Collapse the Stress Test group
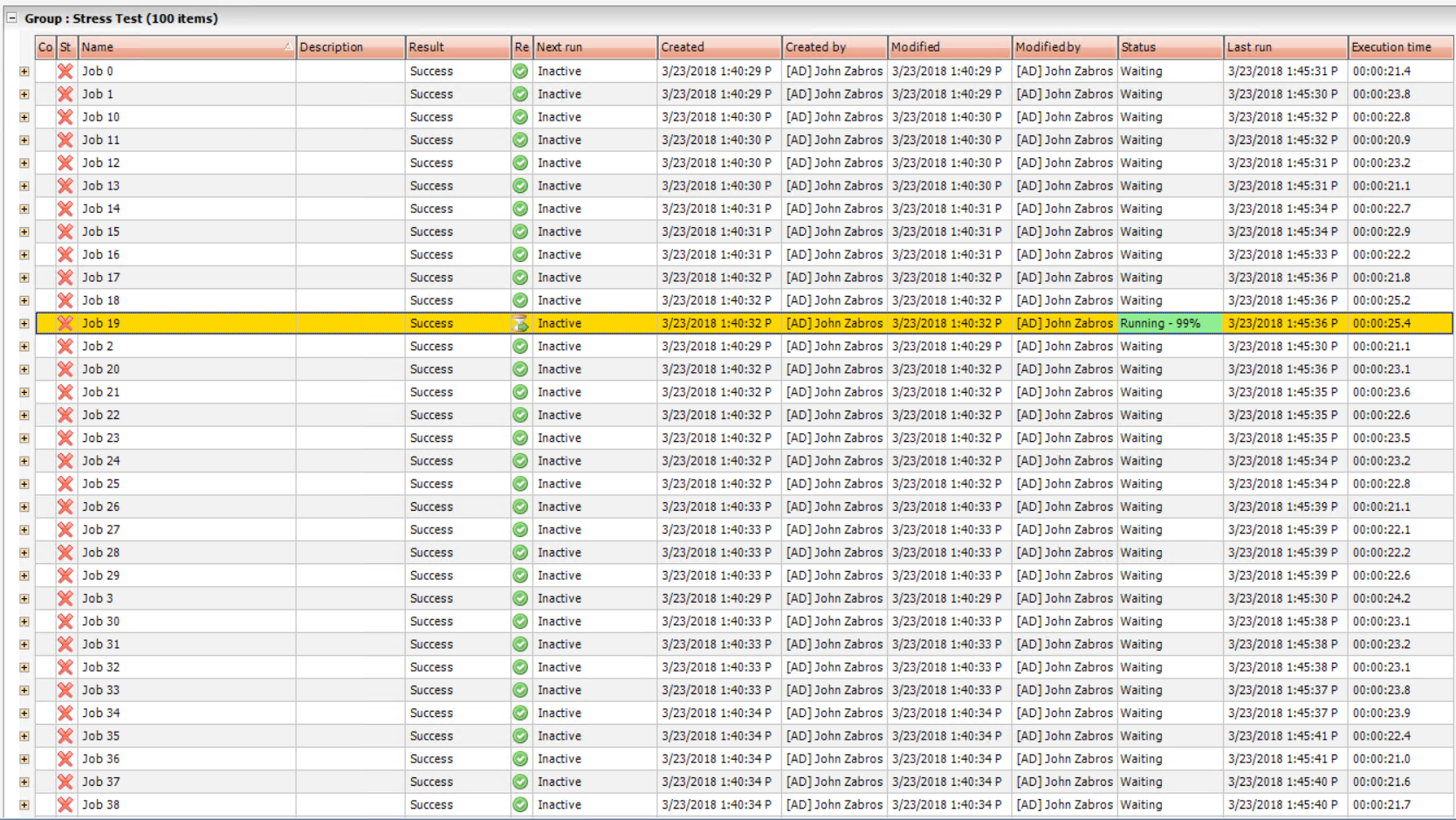This screenshot has width=1456, height=820. click(x=12, y=18)
